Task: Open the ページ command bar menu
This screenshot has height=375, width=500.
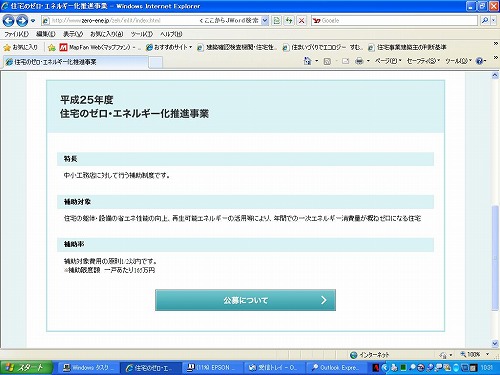Action: coord(388,61)
